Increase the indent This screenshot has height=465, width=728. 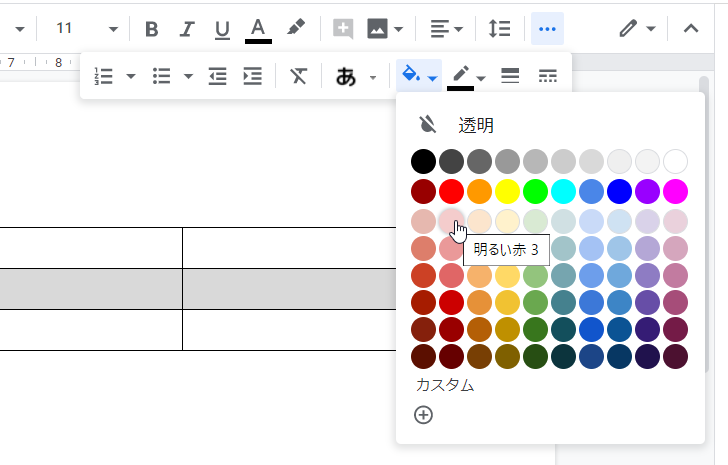coord(253,76)
